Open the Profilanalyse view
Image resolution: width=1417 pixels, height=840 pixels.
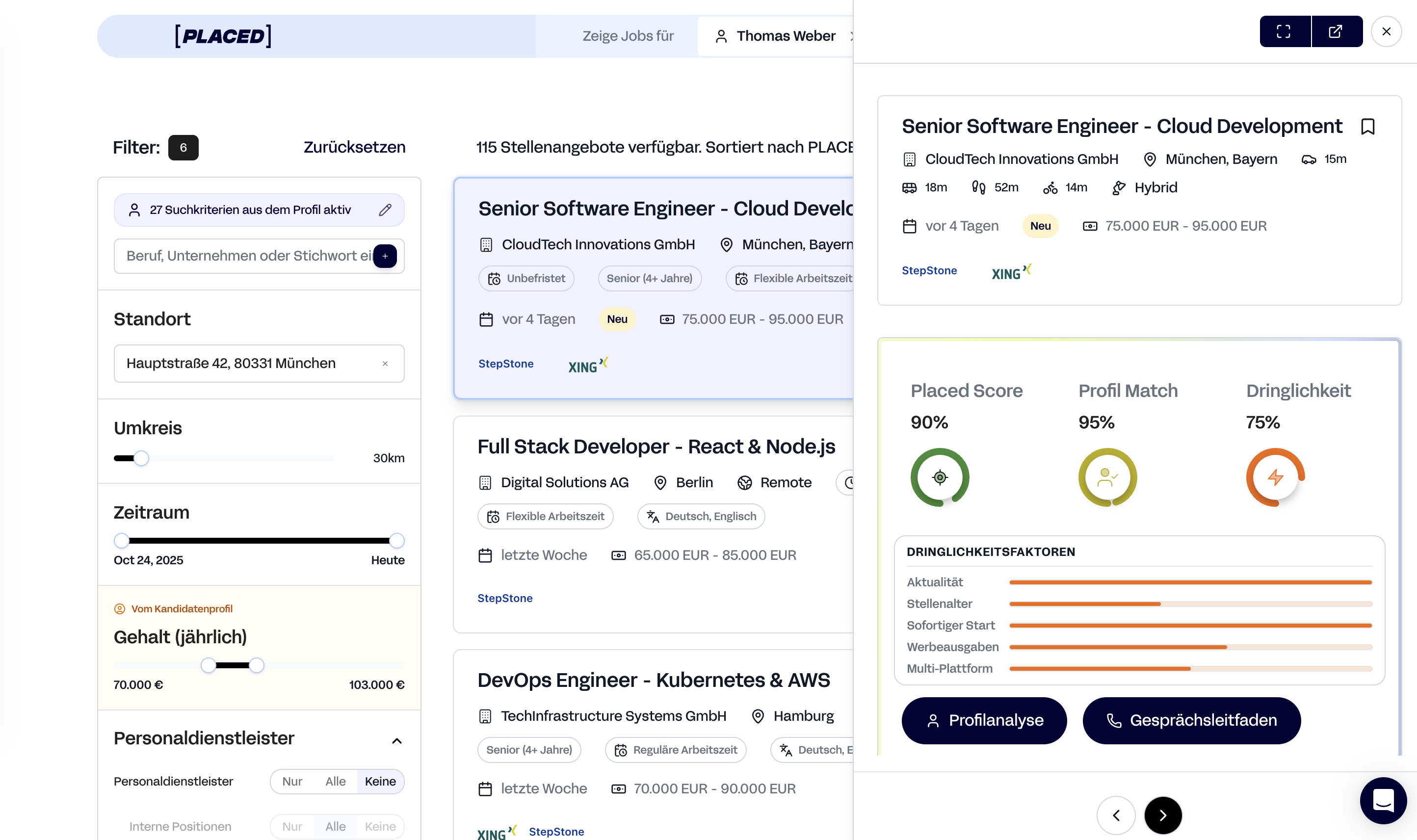[984, 720]
